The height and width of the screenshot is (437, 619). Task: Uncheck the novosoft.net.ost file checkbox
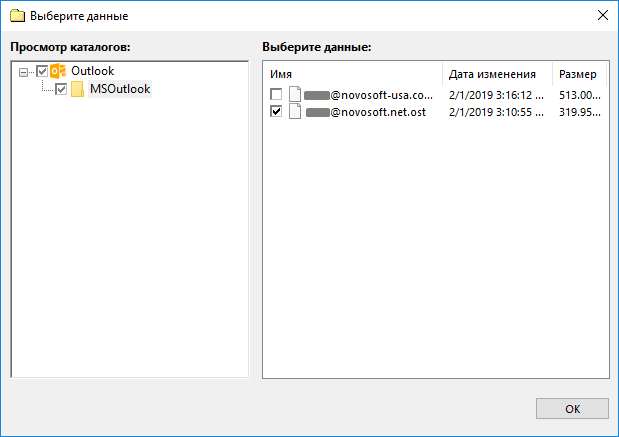coord(276,112)
